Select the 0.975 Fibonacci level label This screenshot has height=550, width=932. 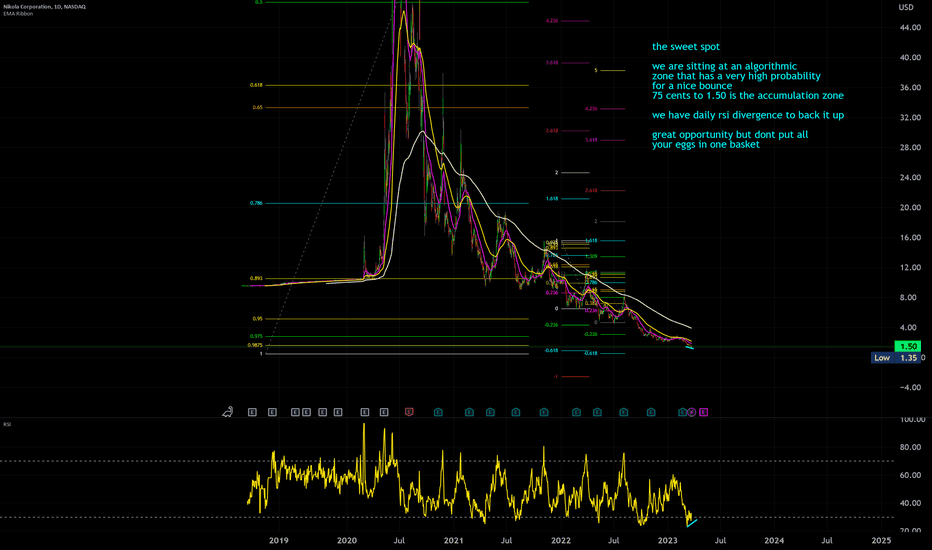[256, 336]
